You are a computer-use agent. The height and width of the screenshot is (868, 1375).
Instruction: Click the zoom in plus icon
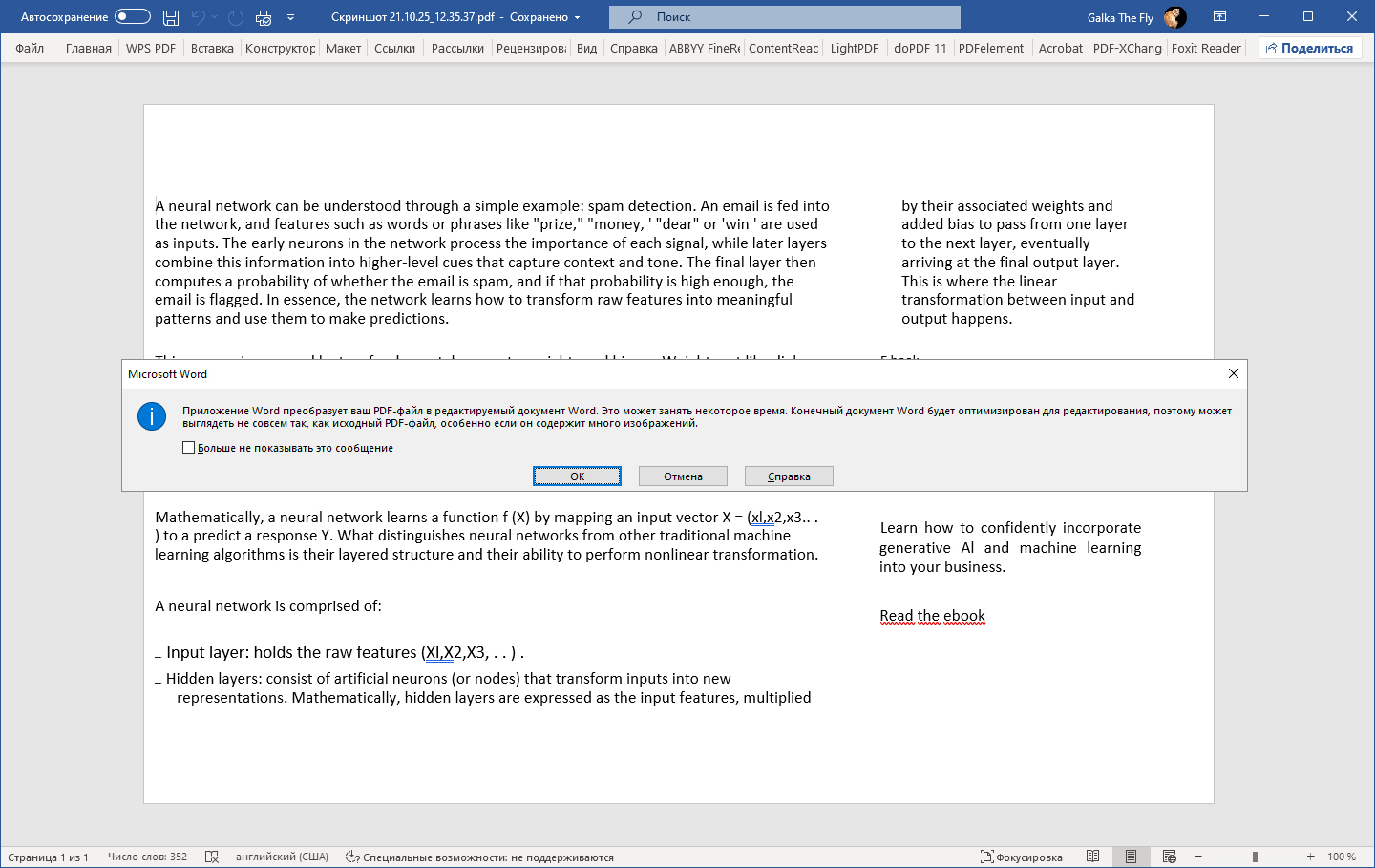point(1311,857)
